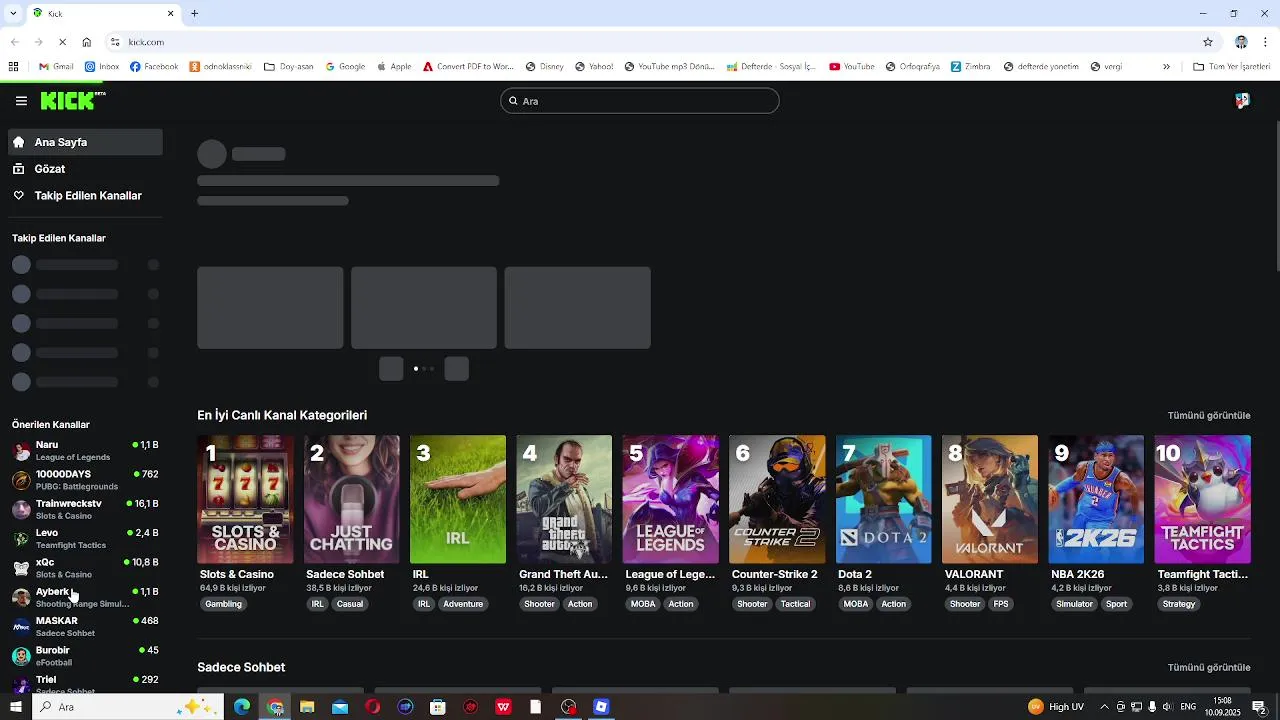The width and height of the screenshot is (1280, 720).
Task: Close the Kick browser tab
Action: click(170, 13)
